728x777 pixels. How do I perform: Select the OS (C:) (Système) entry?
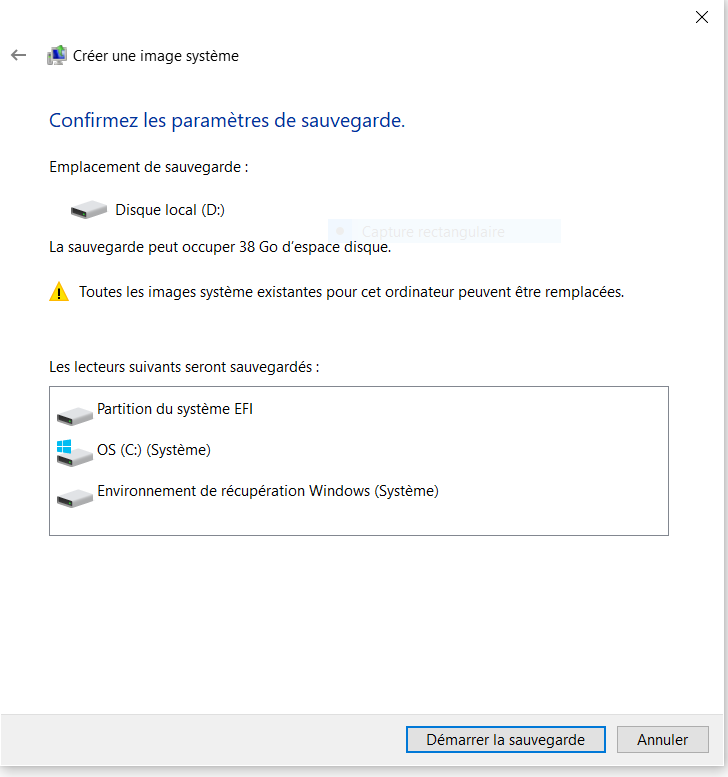point(154,450)
